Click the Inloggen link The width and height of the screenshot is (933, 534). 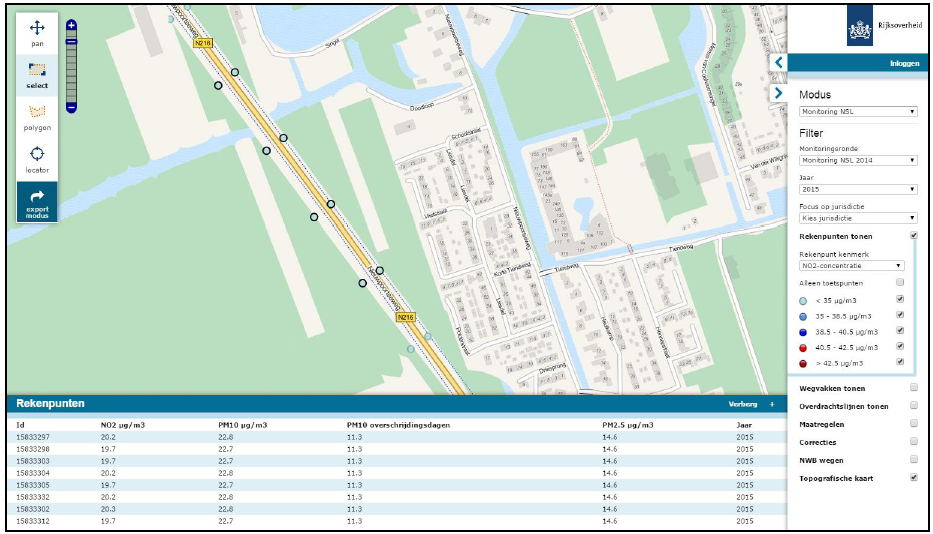[x=904, y=63]
